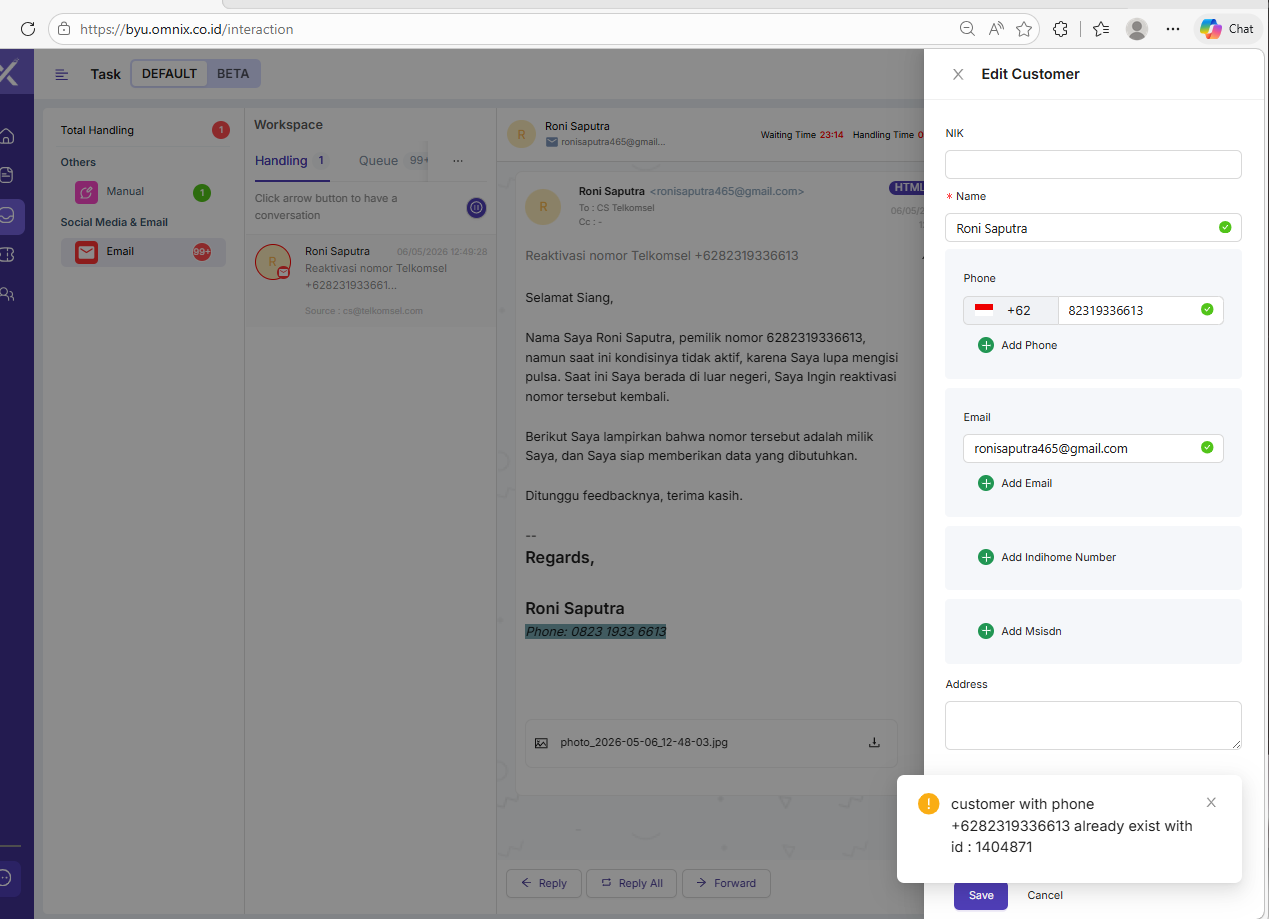This screenshot has height=919, width=1269.
Task: Add page to favorites star icon
Action: [1024, 29]
